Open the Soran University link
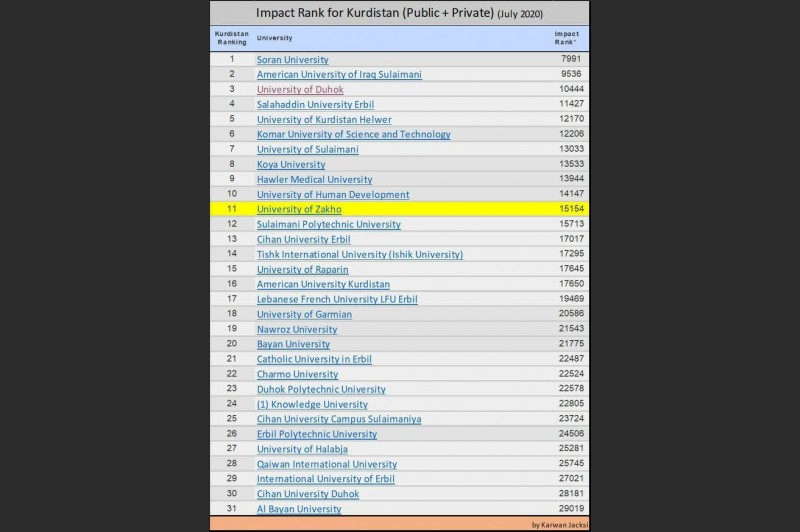Screen dimensions: 800x532 (x=292, y=60)
